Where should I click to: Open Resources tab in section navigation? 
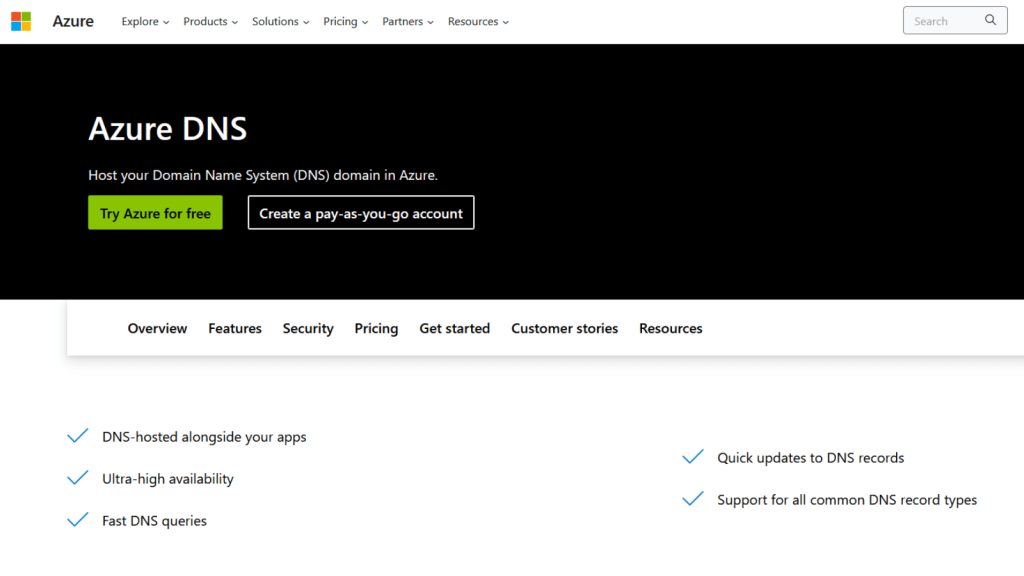point(671,328)
